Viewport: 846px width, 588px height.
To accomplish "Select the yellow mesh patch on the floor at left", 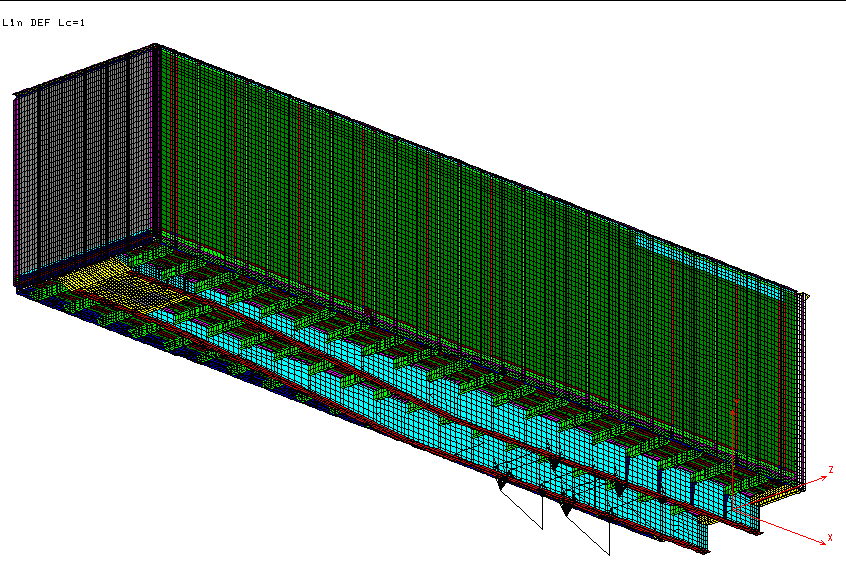I will tap(124, 284).
